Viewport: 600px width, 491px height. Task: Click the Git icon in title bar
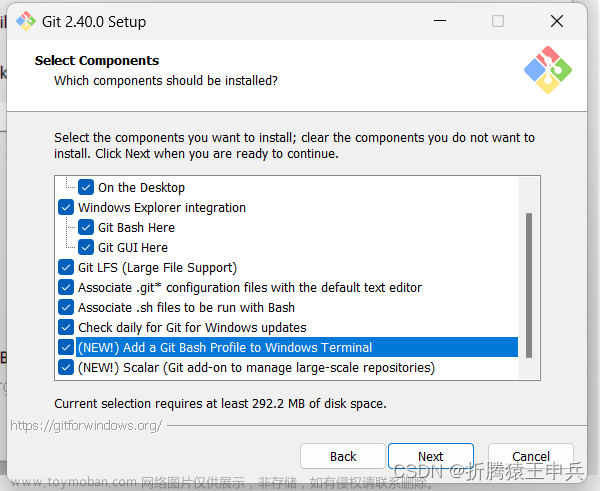[26, 21]
